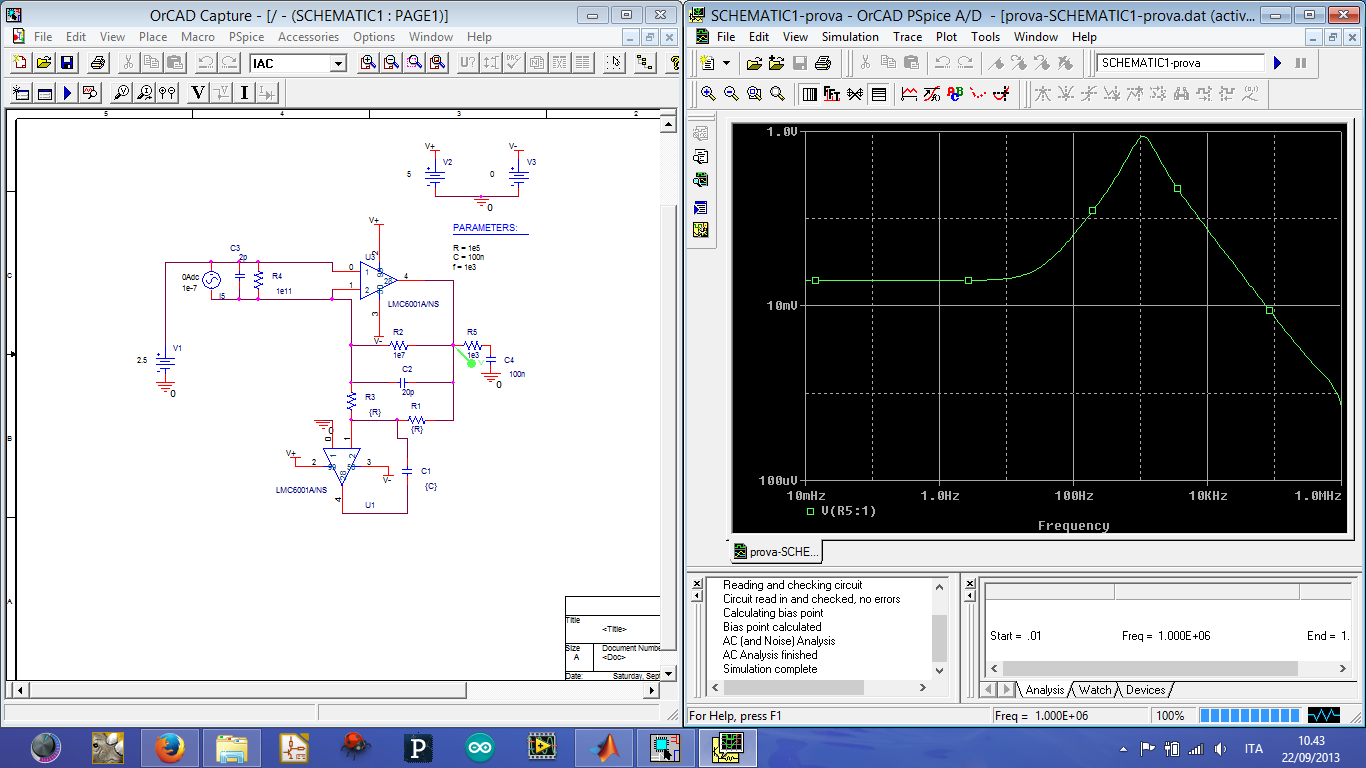Click the Save disk icon in Capture
This screenshot has width=1366, height=768.
point(67,63)
